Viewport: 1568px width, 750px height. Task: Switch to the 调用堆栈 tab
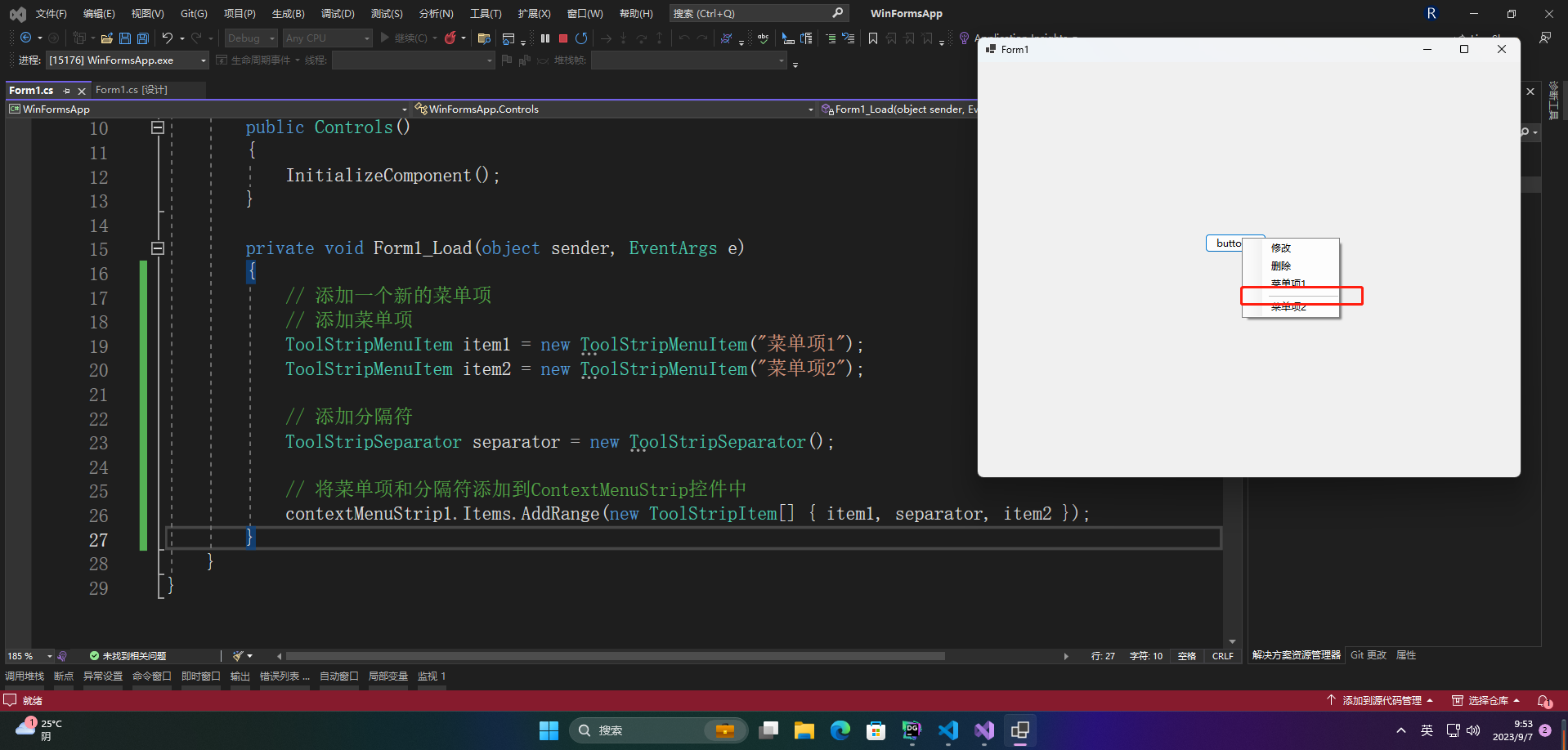[25, 676]
